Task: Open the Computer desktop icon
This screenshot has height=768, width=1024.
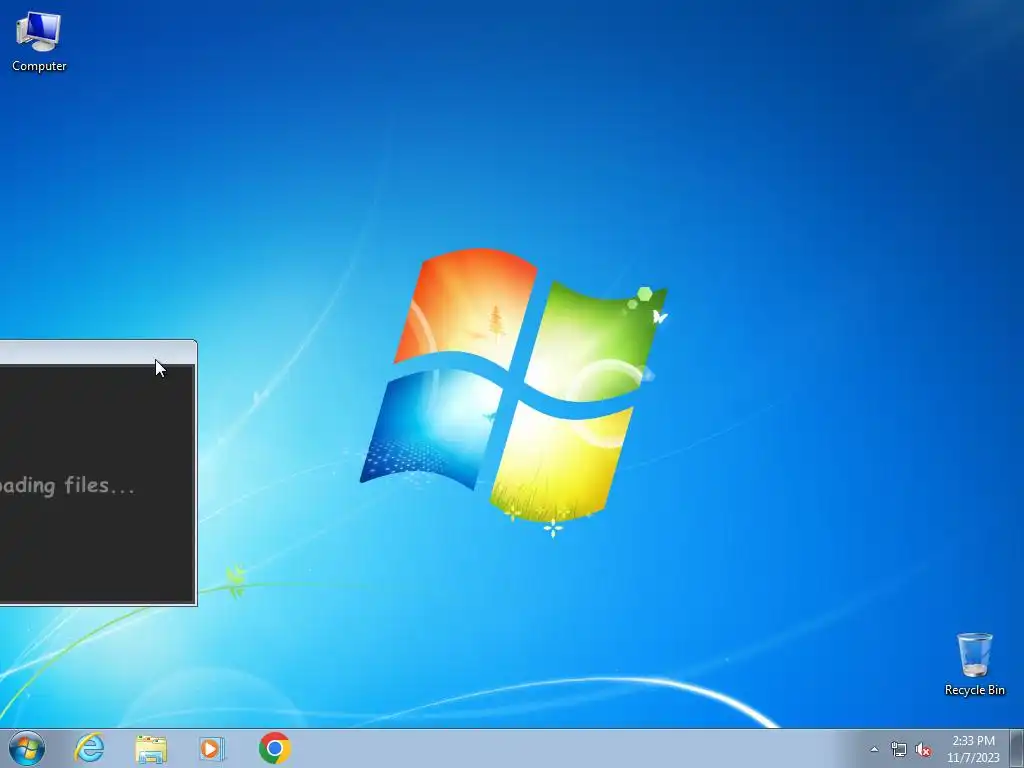Action: [x=39, y=32]
